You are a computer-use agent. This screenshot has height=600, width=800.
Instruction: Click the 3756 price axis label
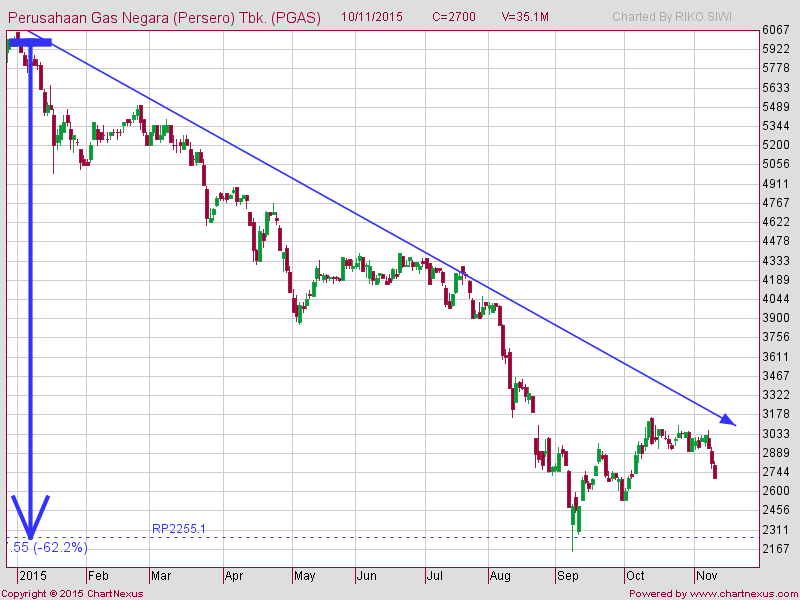[x=776, y=337]
